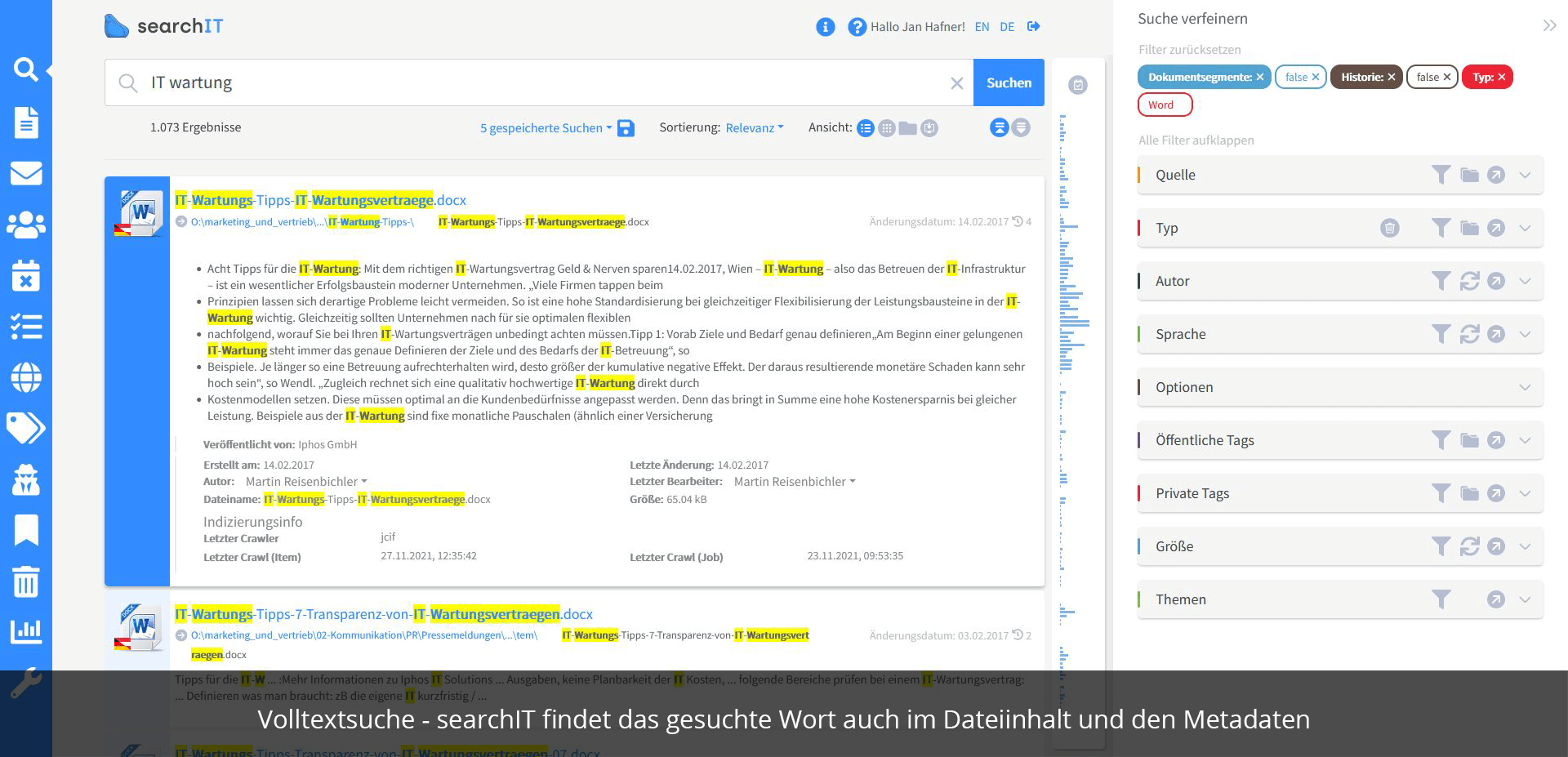Screen dimensions: 1568x757
Task: Open Autor Martin Reisenbichler dropdown
Action: 306,482
